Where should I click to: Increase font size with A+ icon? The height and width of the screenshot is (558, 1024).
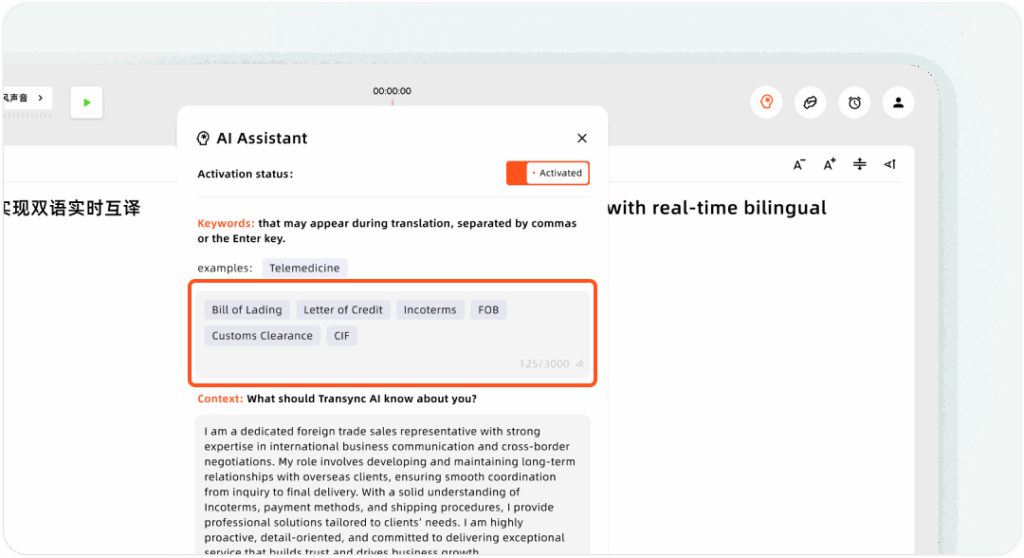coord(829,165)
